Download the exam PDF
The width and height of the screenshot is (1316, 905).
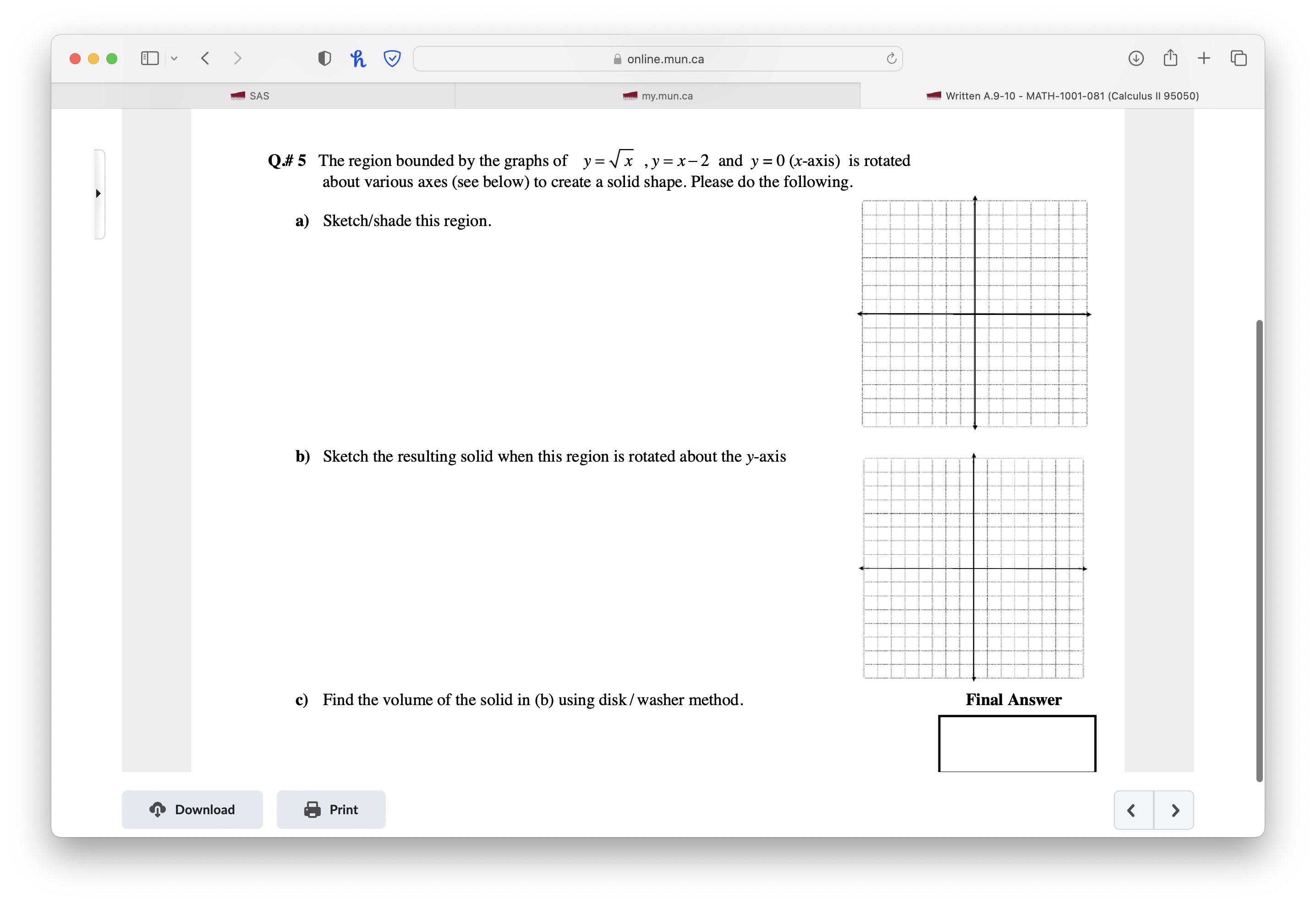(192, 809)
